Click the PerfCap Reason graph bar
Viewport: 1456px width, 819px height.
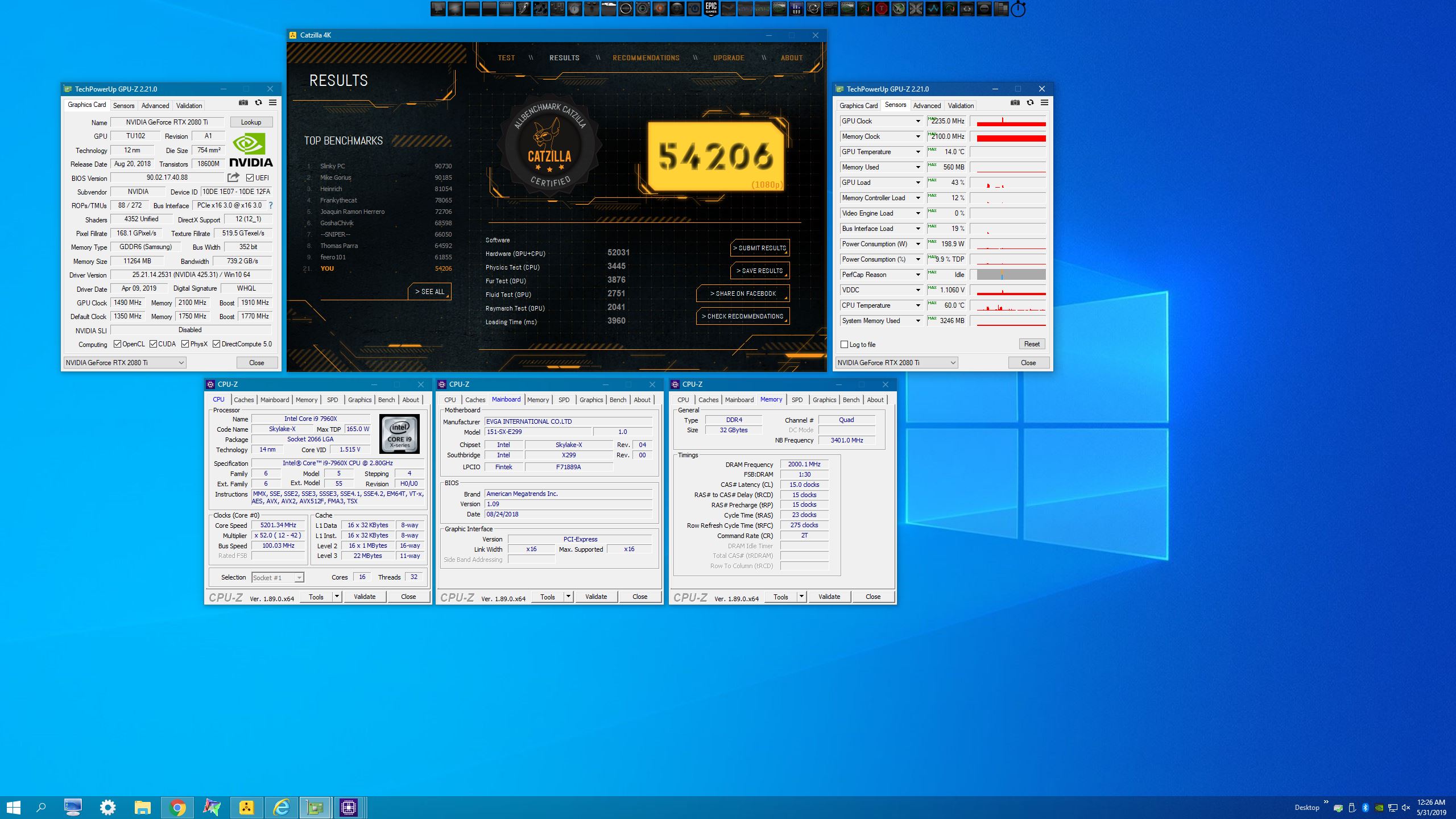point(1011,275)
